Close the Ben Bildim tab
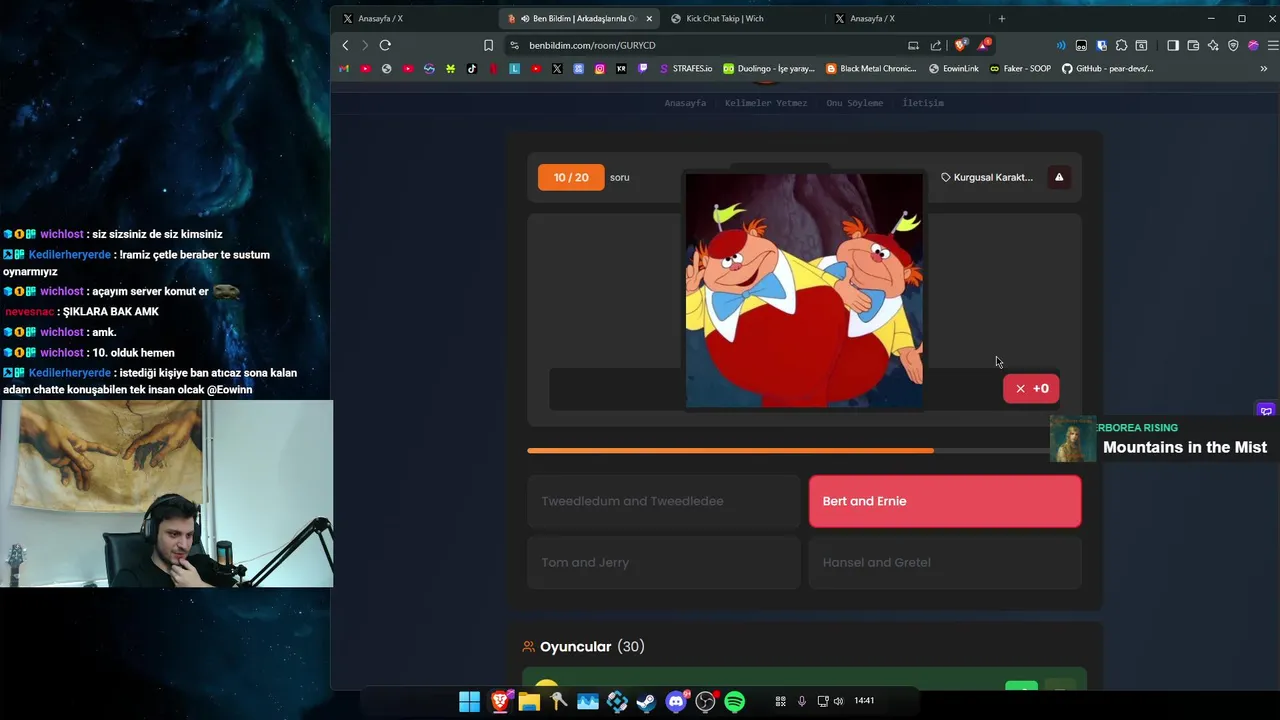The height and width of the screenshot is (720, 1280). (648, 18)
